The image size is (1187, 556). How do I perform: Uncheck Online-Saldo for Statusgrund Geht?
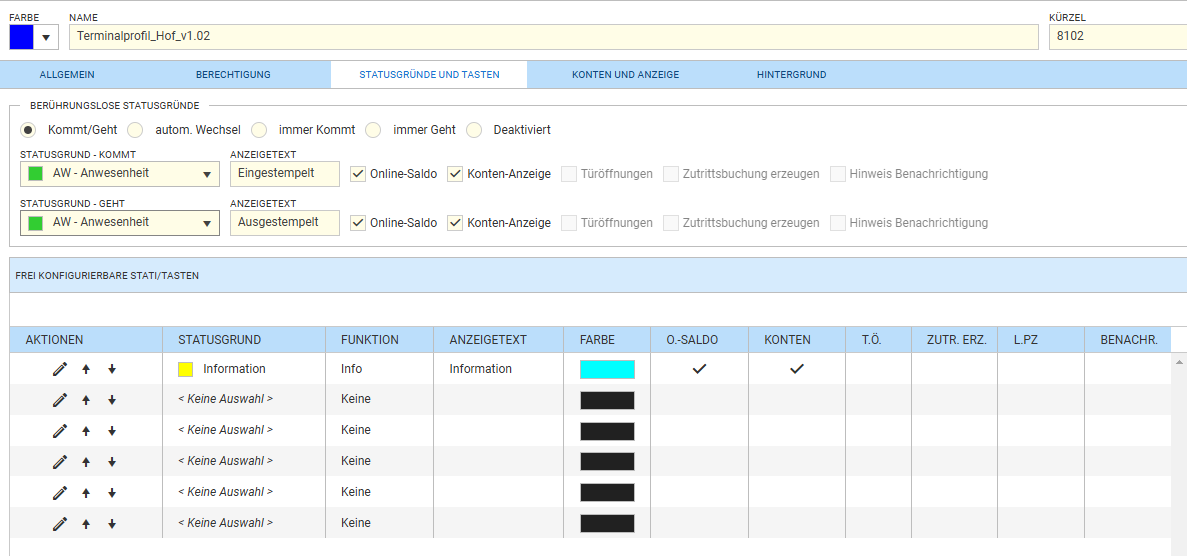tap(358, 223)
